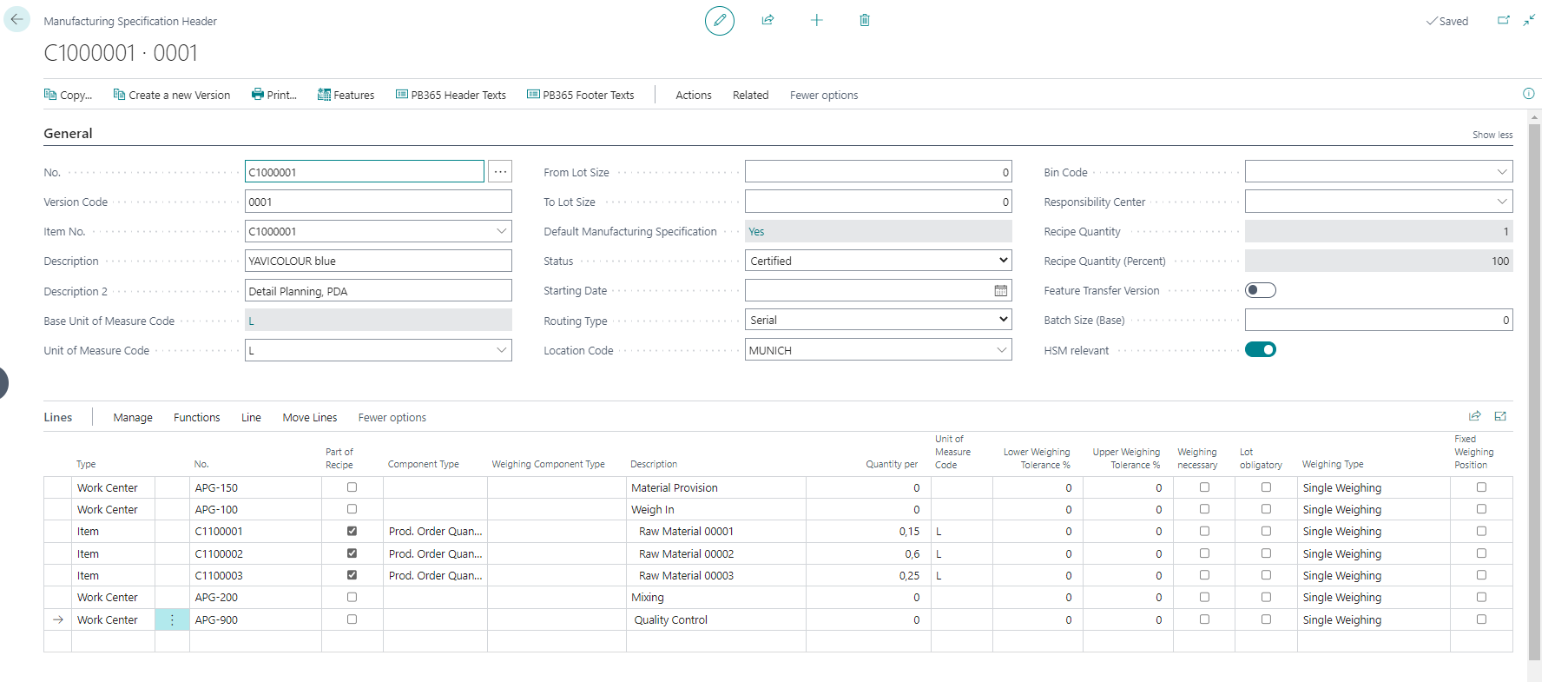Click Show less in General
The height and width of the screenshot is (682, 1568).
[x=1492, y=135]
